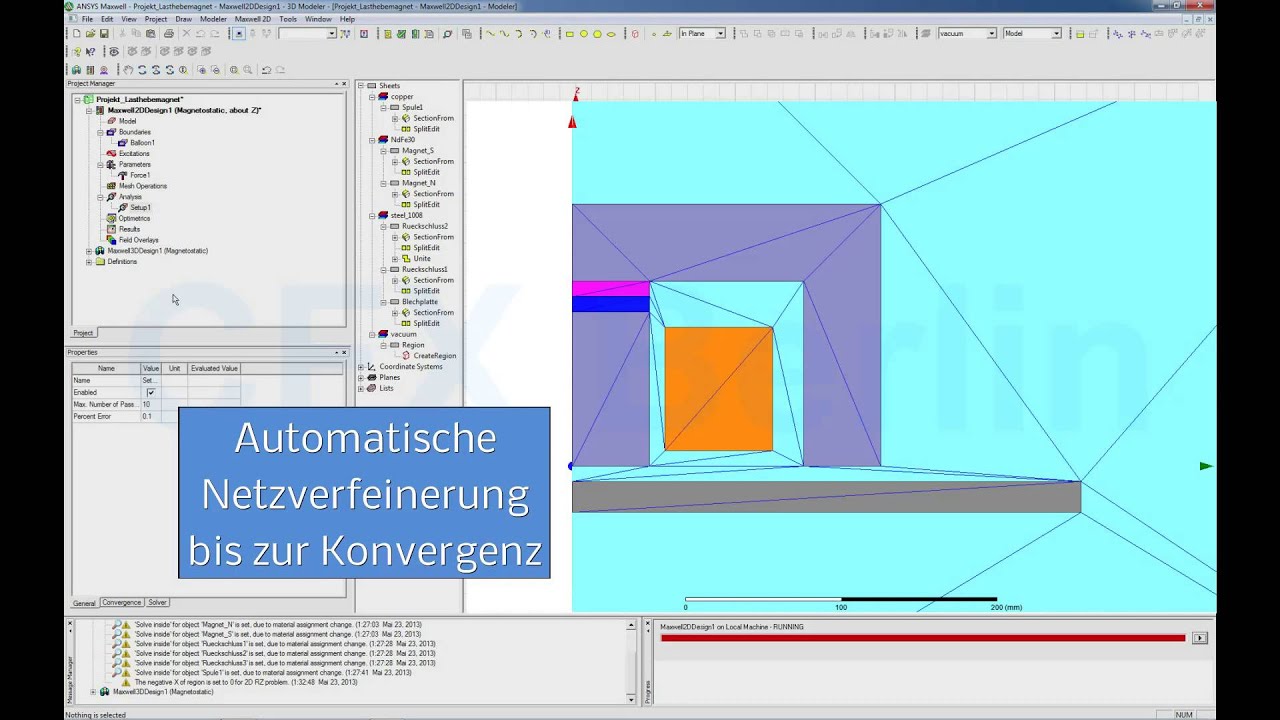Collapse the steel_1008 material group
The image size is (1280, 720).
372,215
